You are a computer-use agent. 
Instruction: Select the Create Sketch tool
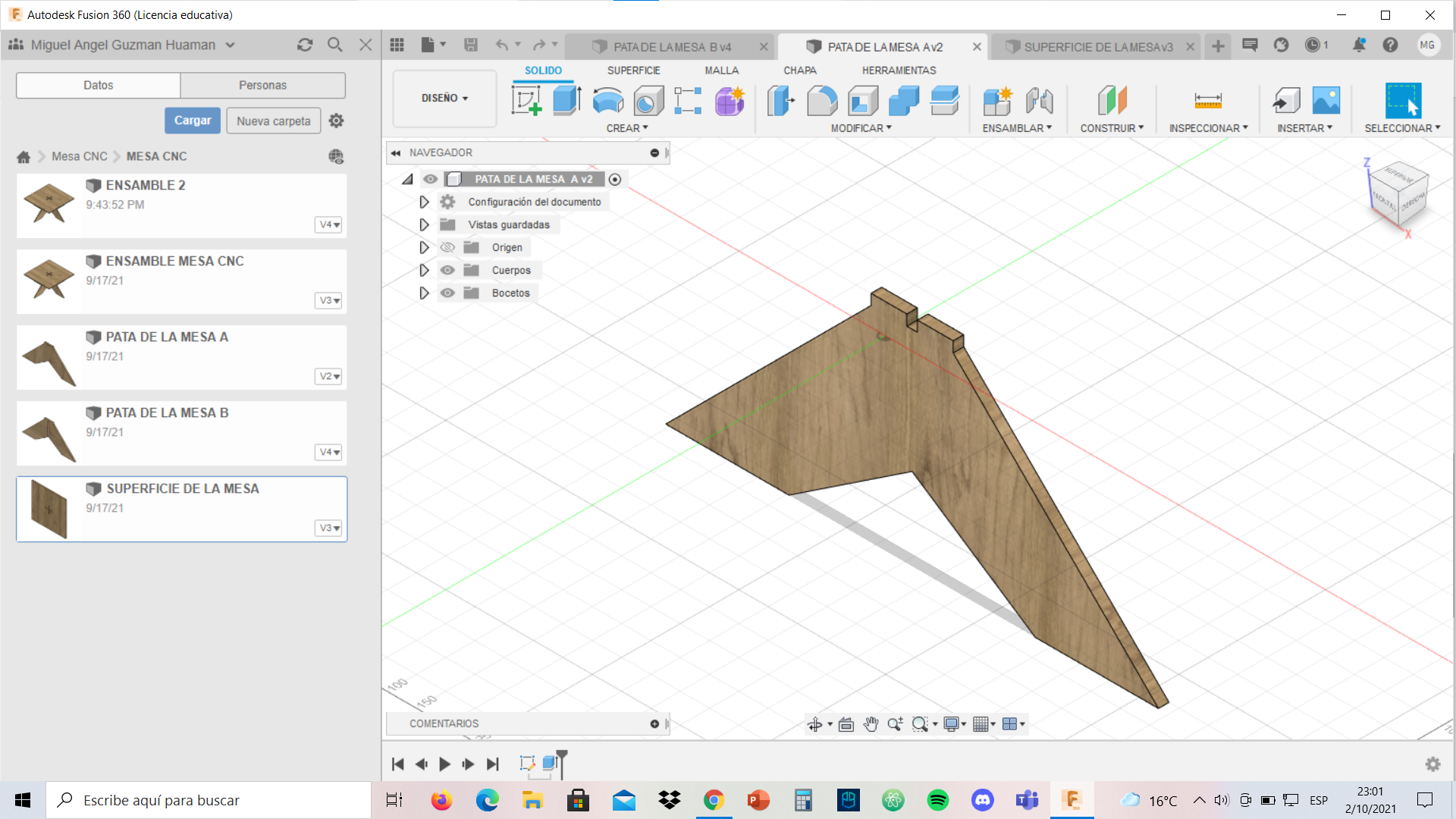[526, 100]
